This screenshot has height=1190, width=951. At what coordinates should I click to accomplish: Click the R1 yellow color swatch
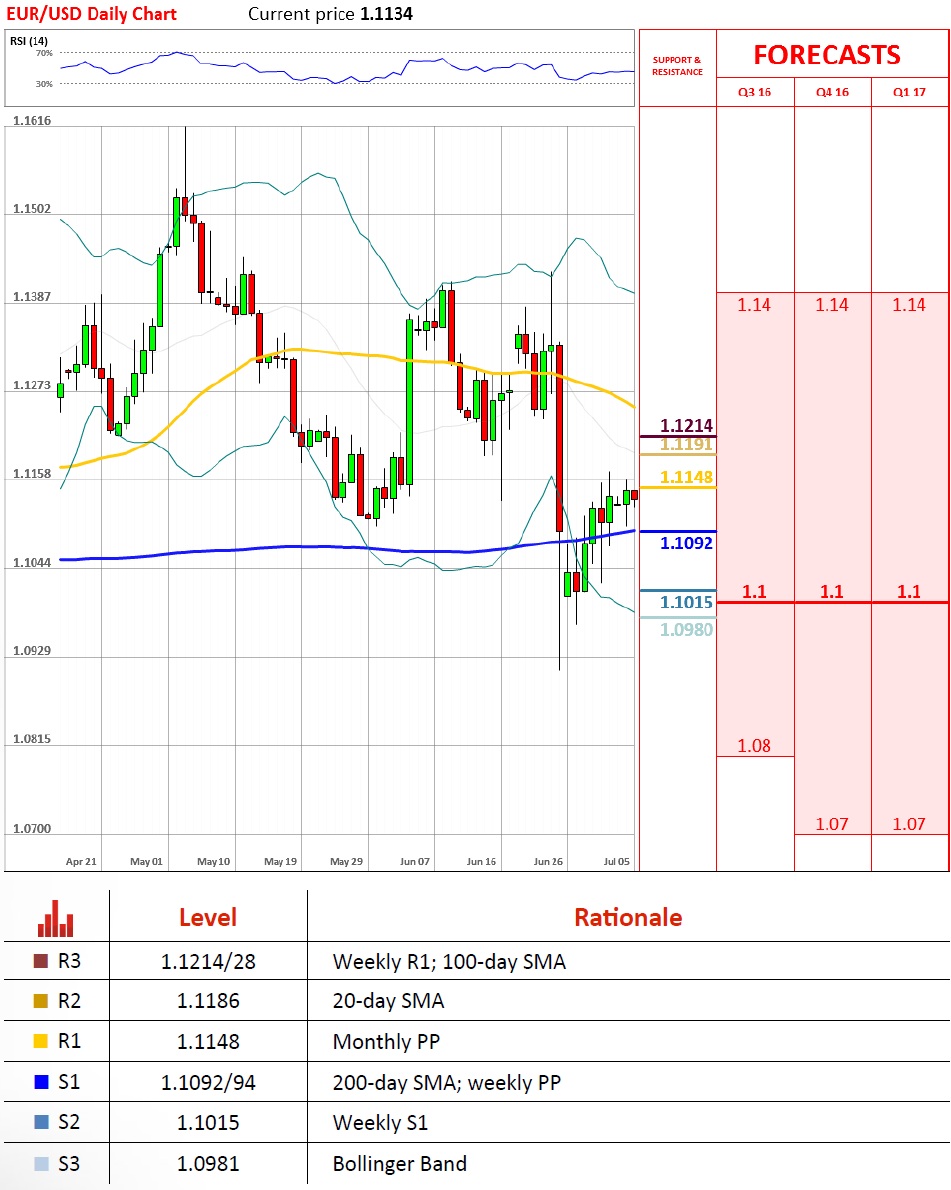click(41, 1041)
